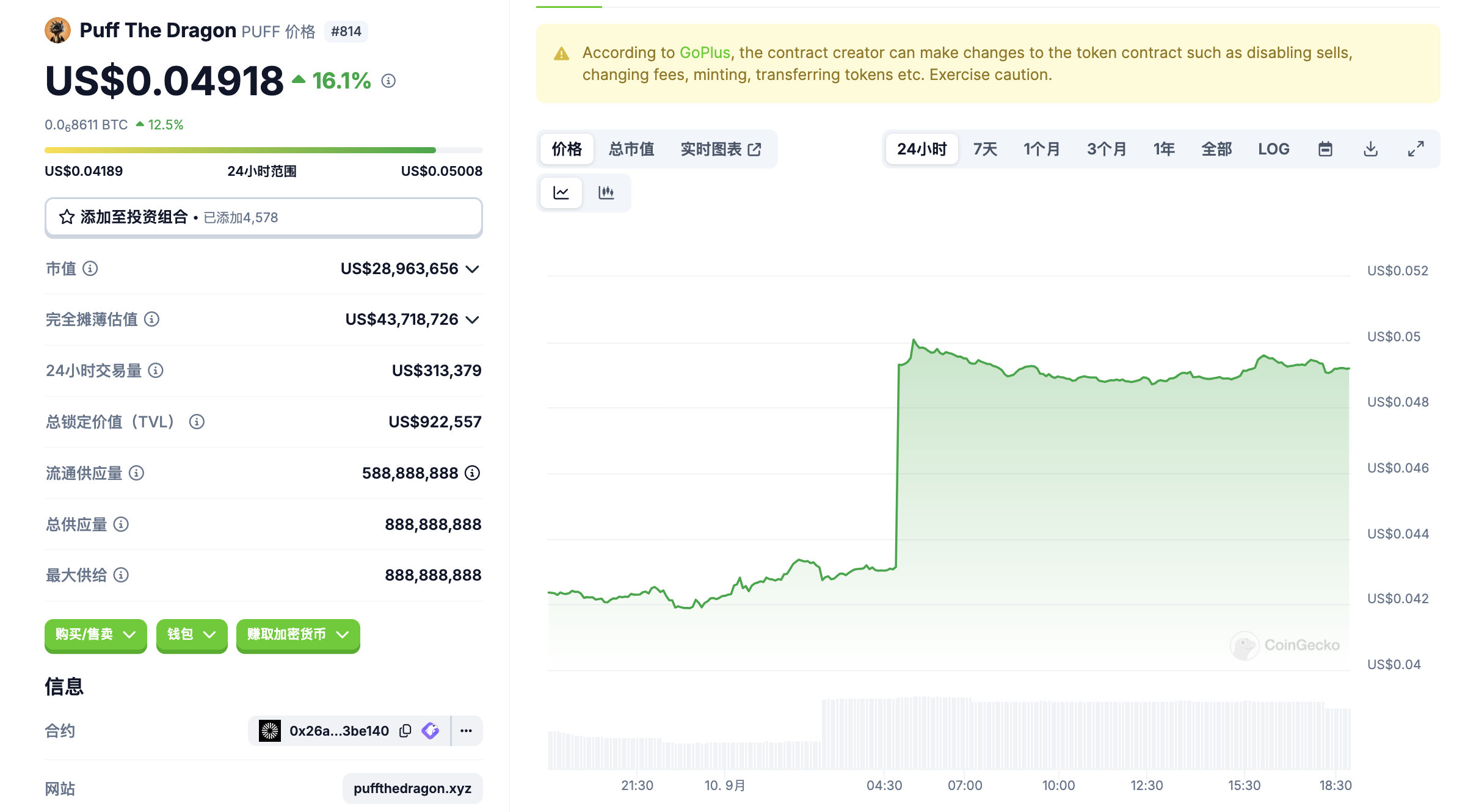The width and height of the screenshot is (1479, 812).
Task: Select the 7天 time range
Action: (x=984, y=149)
